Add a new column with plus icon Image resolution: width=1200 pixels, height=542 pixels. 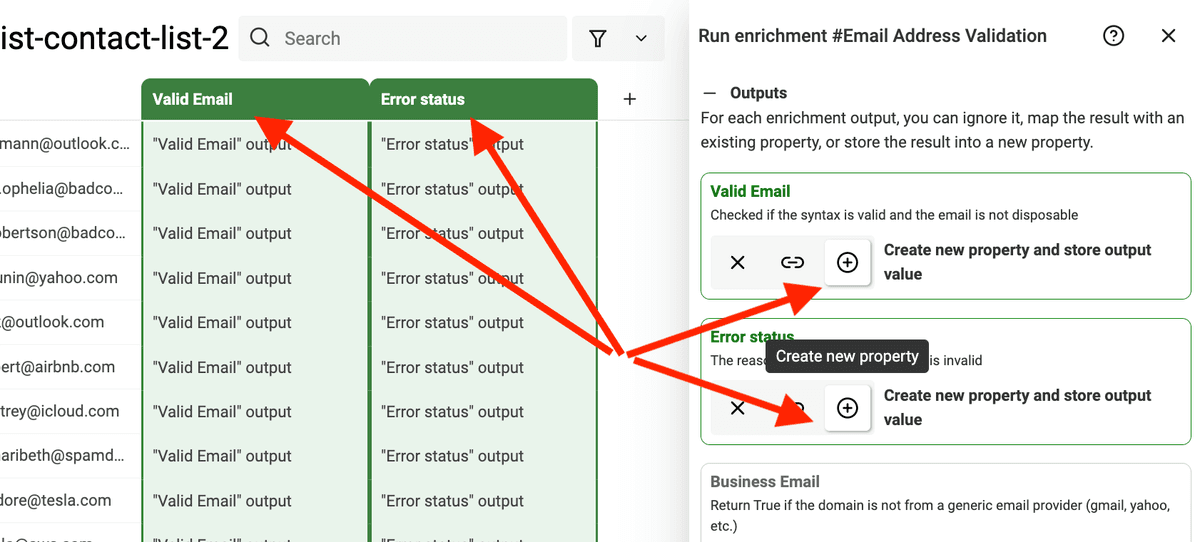[629, 99]
